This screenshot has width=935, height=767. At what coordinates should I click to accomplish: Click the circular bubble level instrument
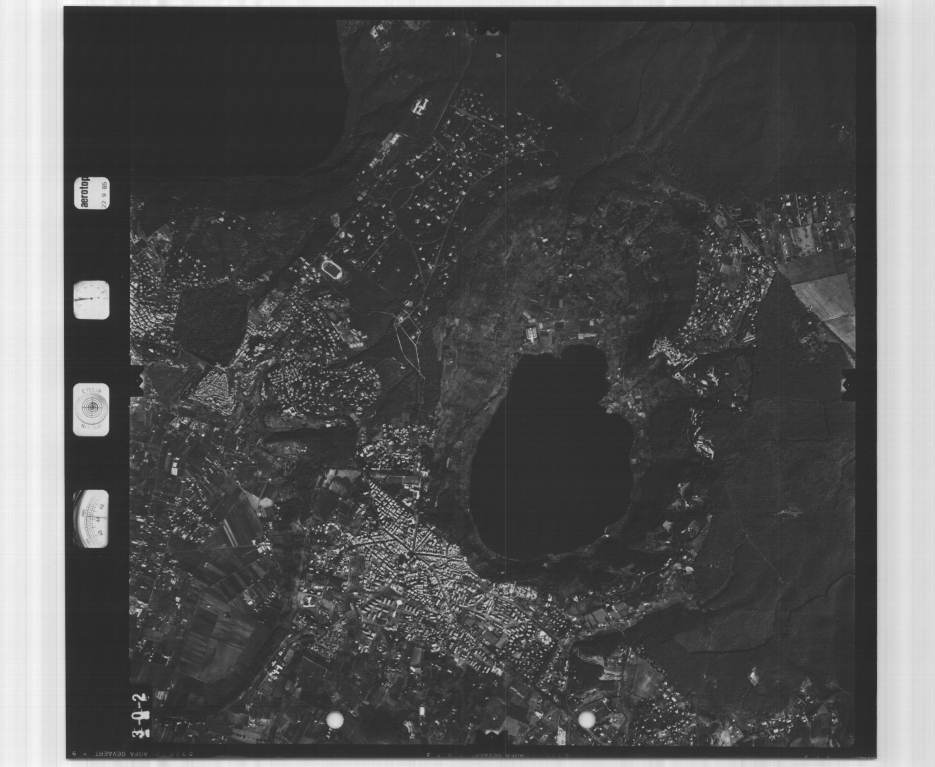[x=91, y=410]
